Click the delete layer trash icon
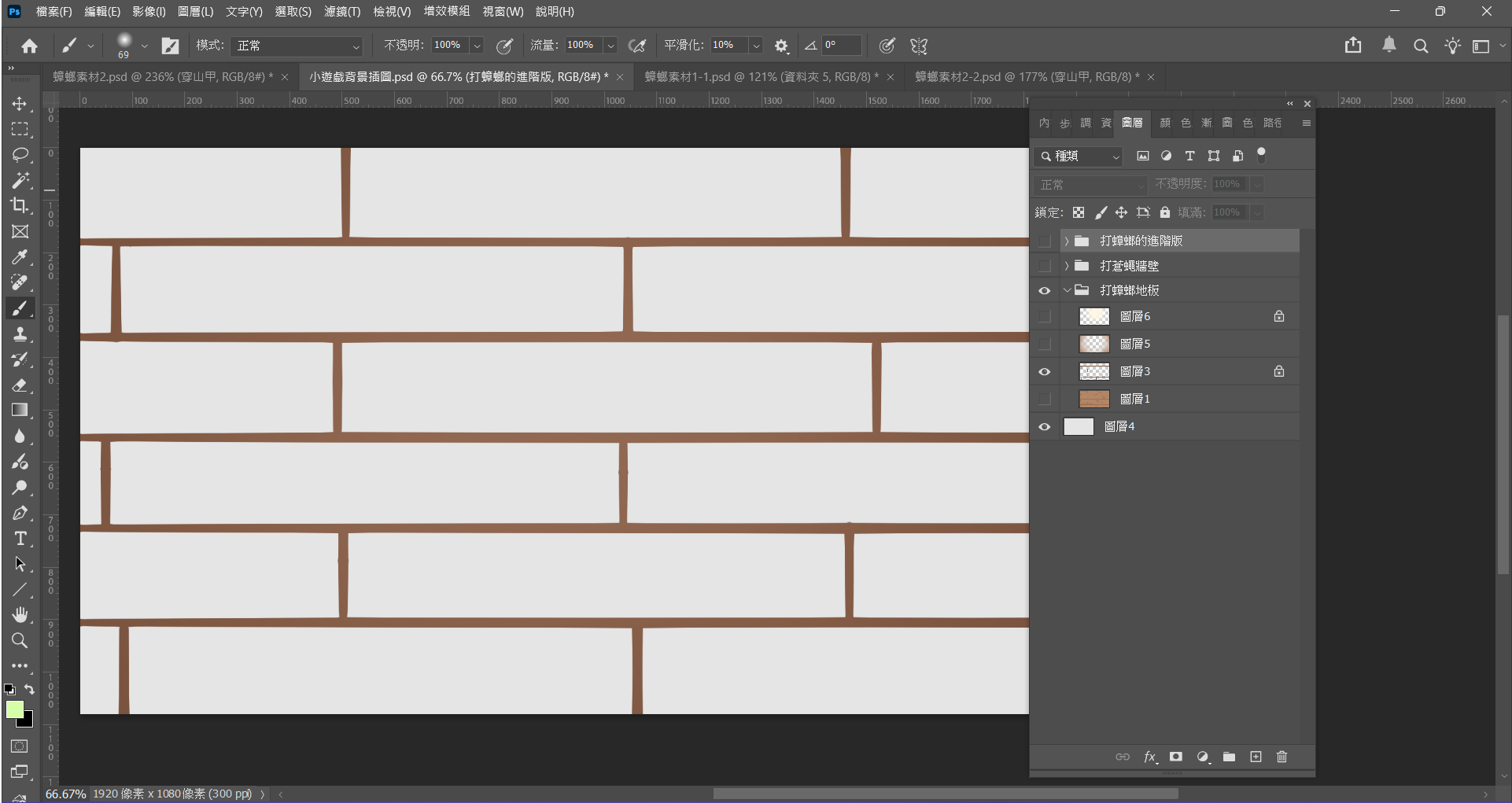 (1282, 757)
